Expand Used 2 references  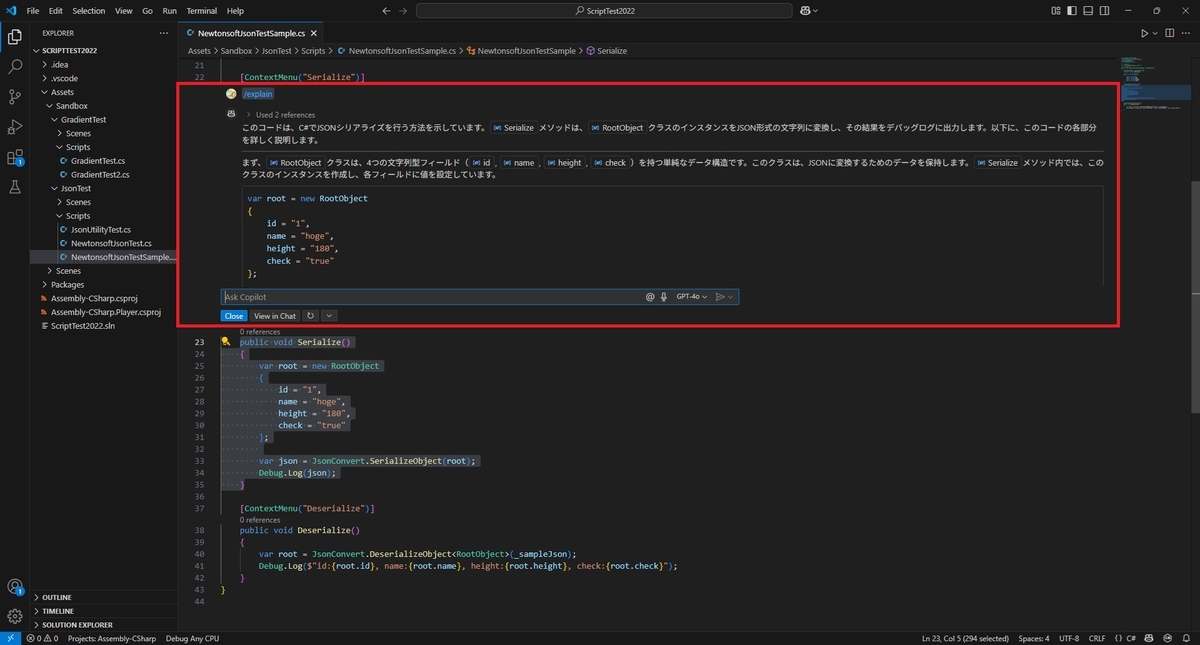click(280, 115)
